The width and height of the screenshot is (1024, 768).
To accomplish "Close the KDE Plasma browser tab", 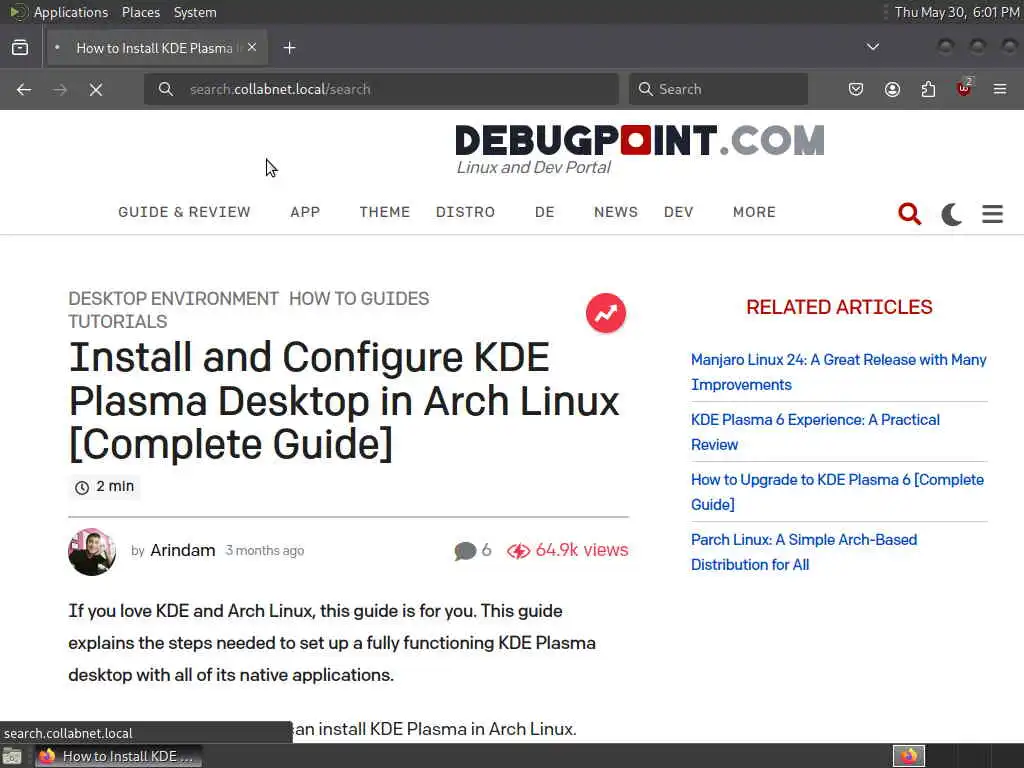I will pos(252,48).
